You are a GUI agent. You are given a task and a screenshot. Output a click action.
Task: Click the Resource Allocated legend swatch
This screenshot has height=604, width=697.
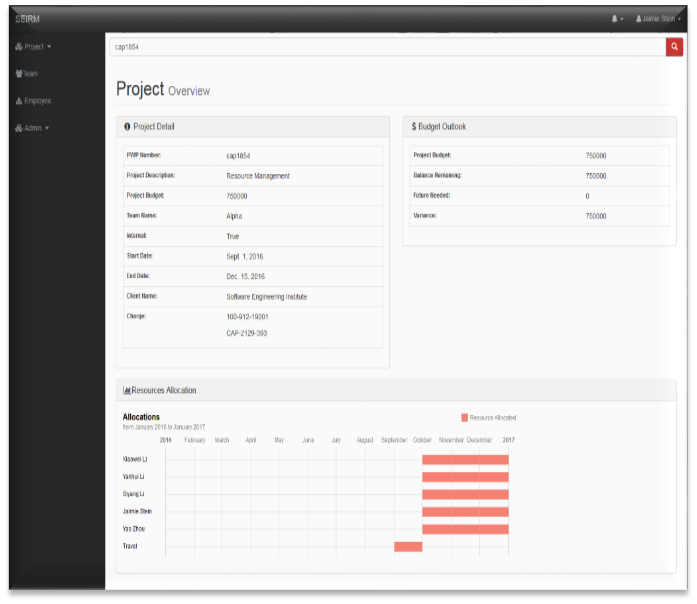click(x=465, y=418)
